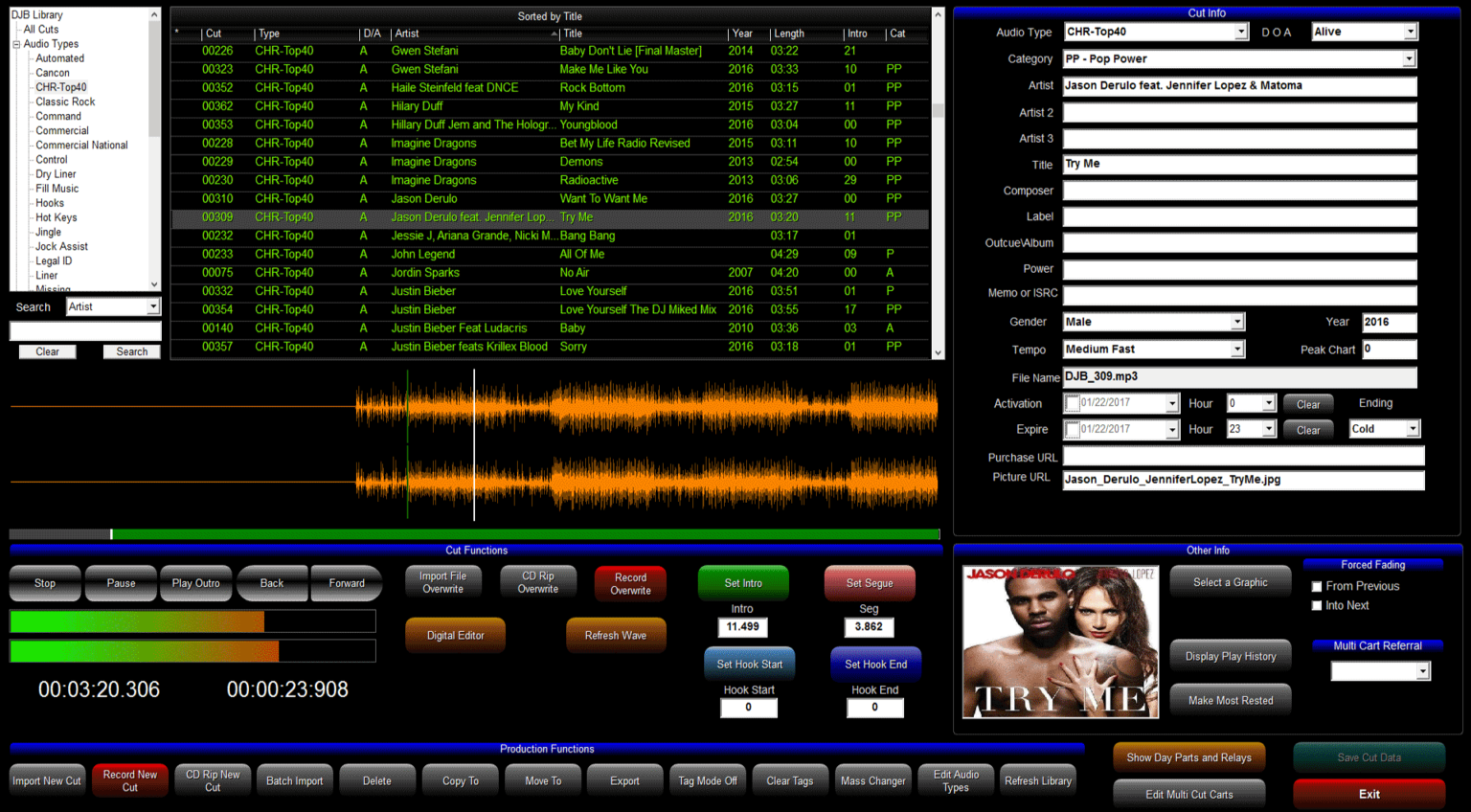The height and width of the screenshot is (812, 1471).
Task: Click Set Hook End
Action: click(x=874, y=663)
